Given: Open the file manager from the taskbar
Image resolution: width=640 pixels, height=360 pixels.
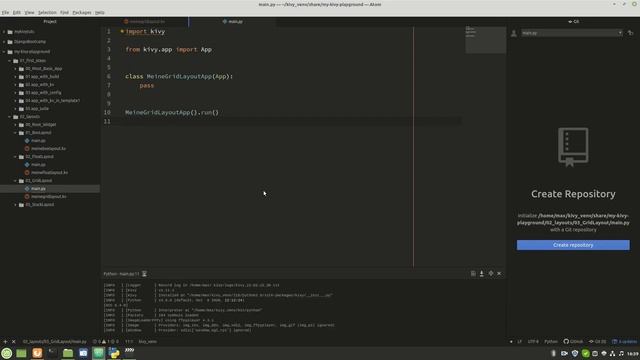Looking at the screenshot, I should point(68,353).
